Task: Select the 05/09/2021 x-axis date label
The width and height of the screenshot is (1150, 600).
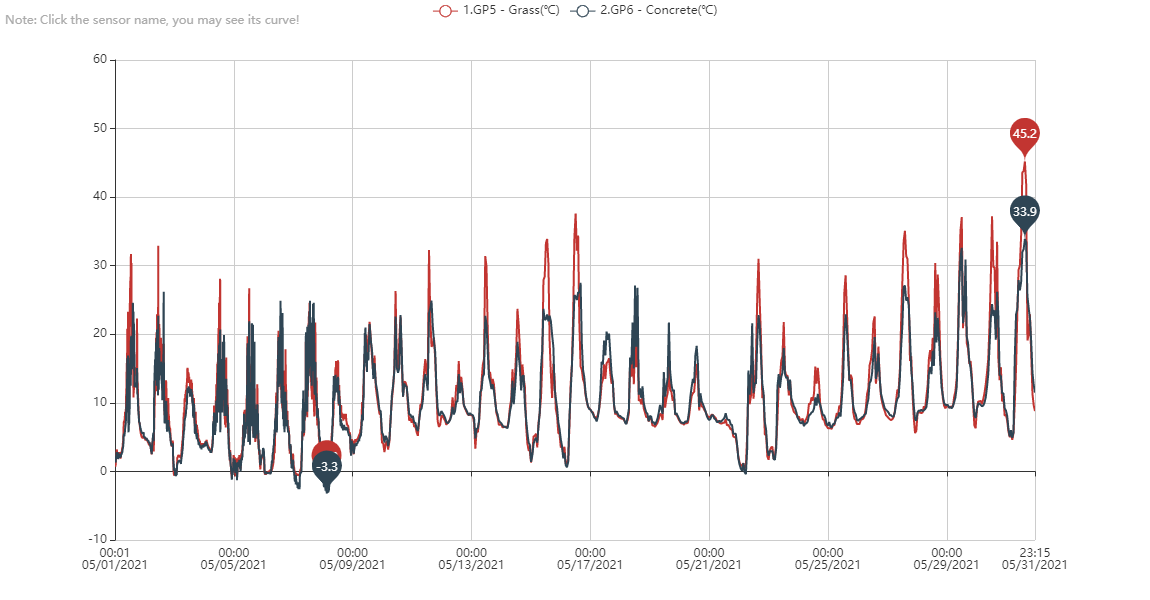Action: [x=352, y=564]
